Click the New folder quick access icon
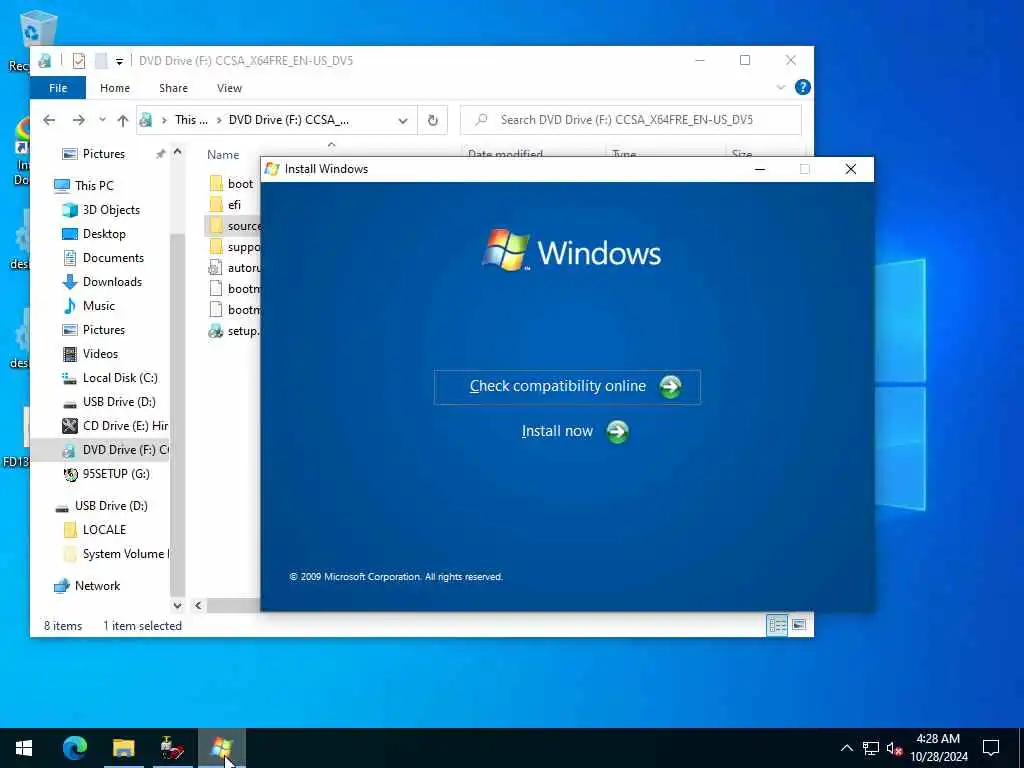 click(x=101, y=61)
